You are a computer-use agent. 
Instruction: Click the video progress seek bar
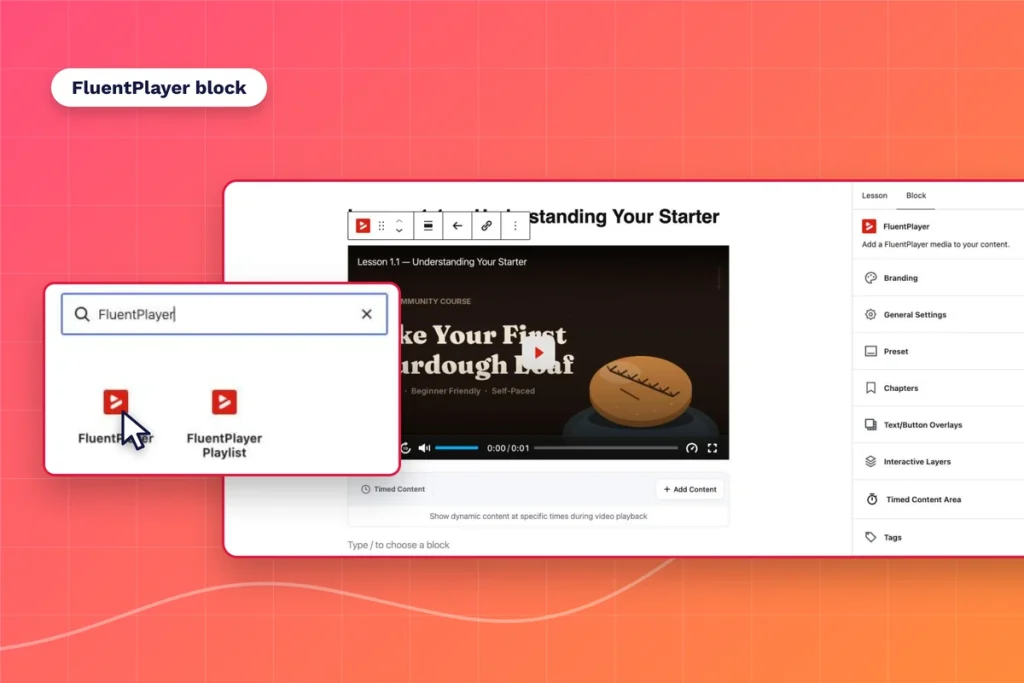tap(606, 448)
